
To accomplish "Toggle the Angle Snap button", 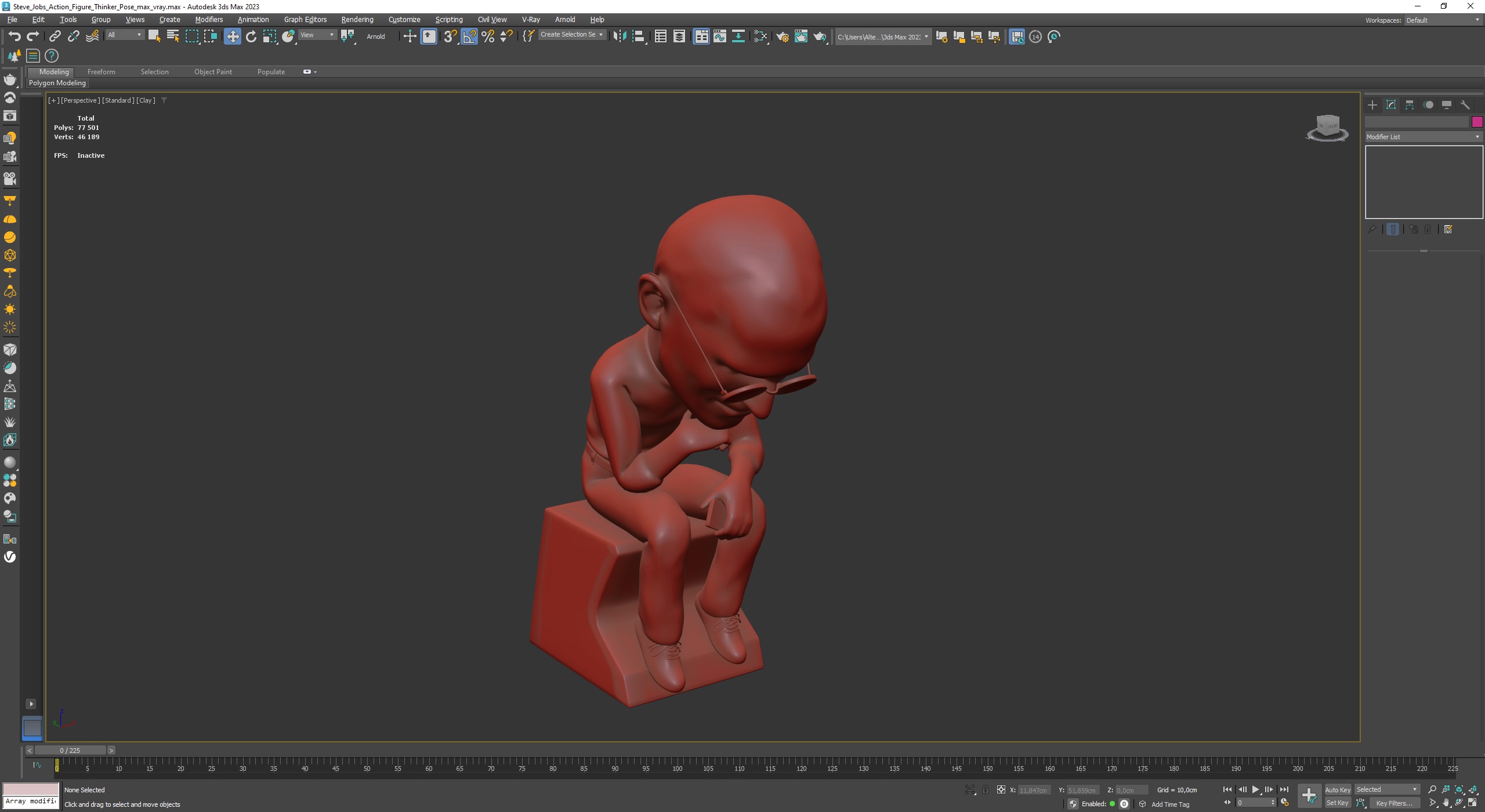I will coord(469,37).
